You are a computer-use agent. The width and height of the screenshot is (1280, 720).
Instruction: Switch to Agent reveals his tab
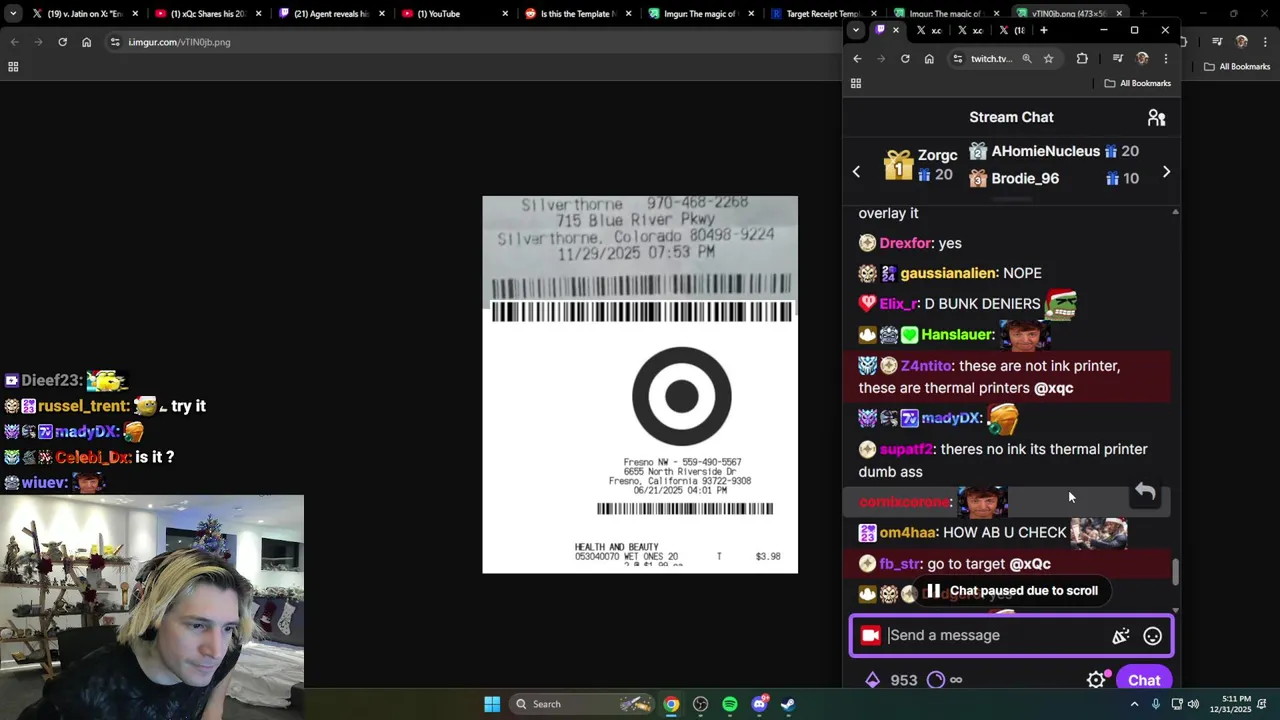pyautogui.click(x=331, y=14)
